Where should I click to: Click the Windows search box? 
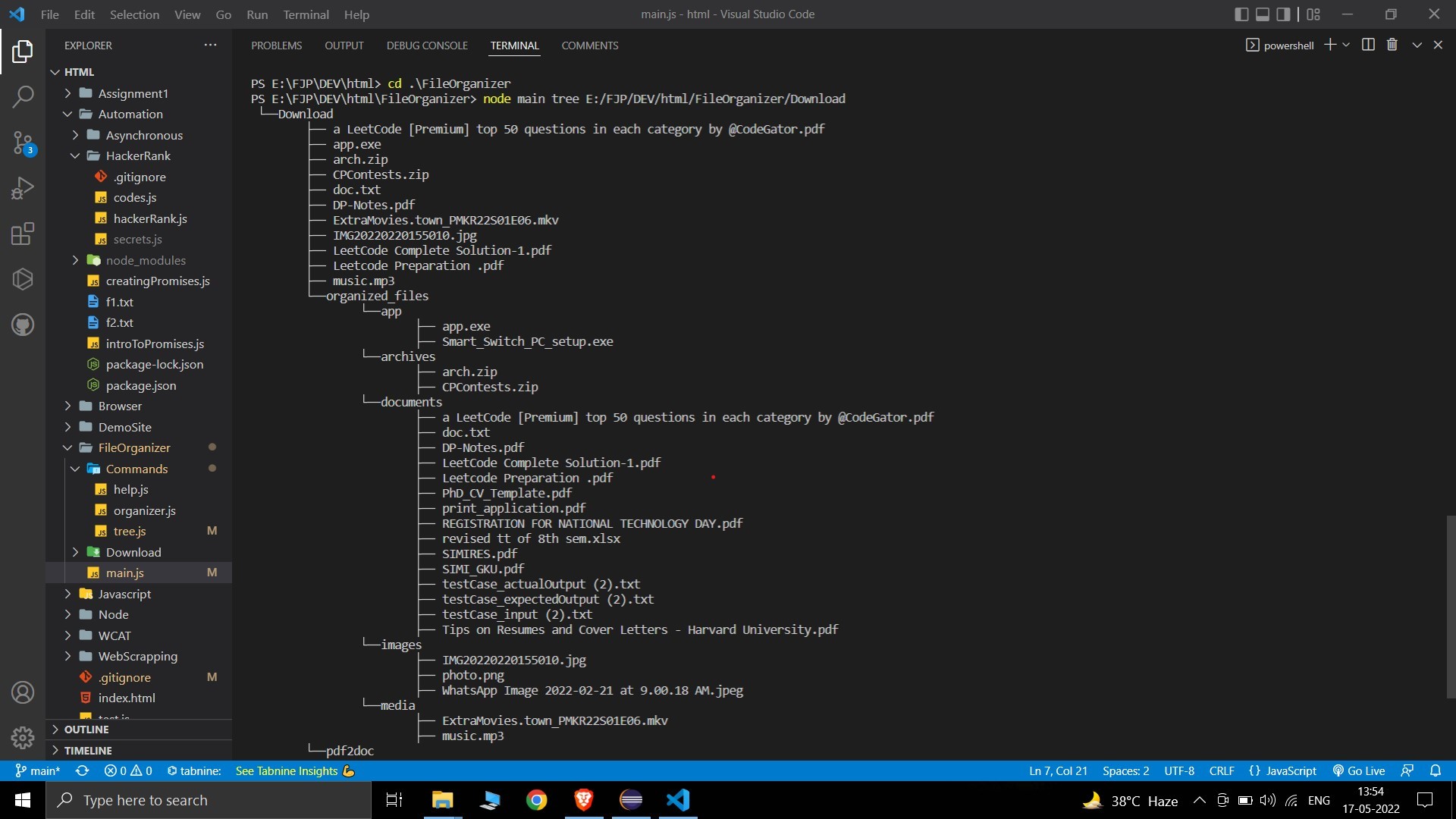209,800
